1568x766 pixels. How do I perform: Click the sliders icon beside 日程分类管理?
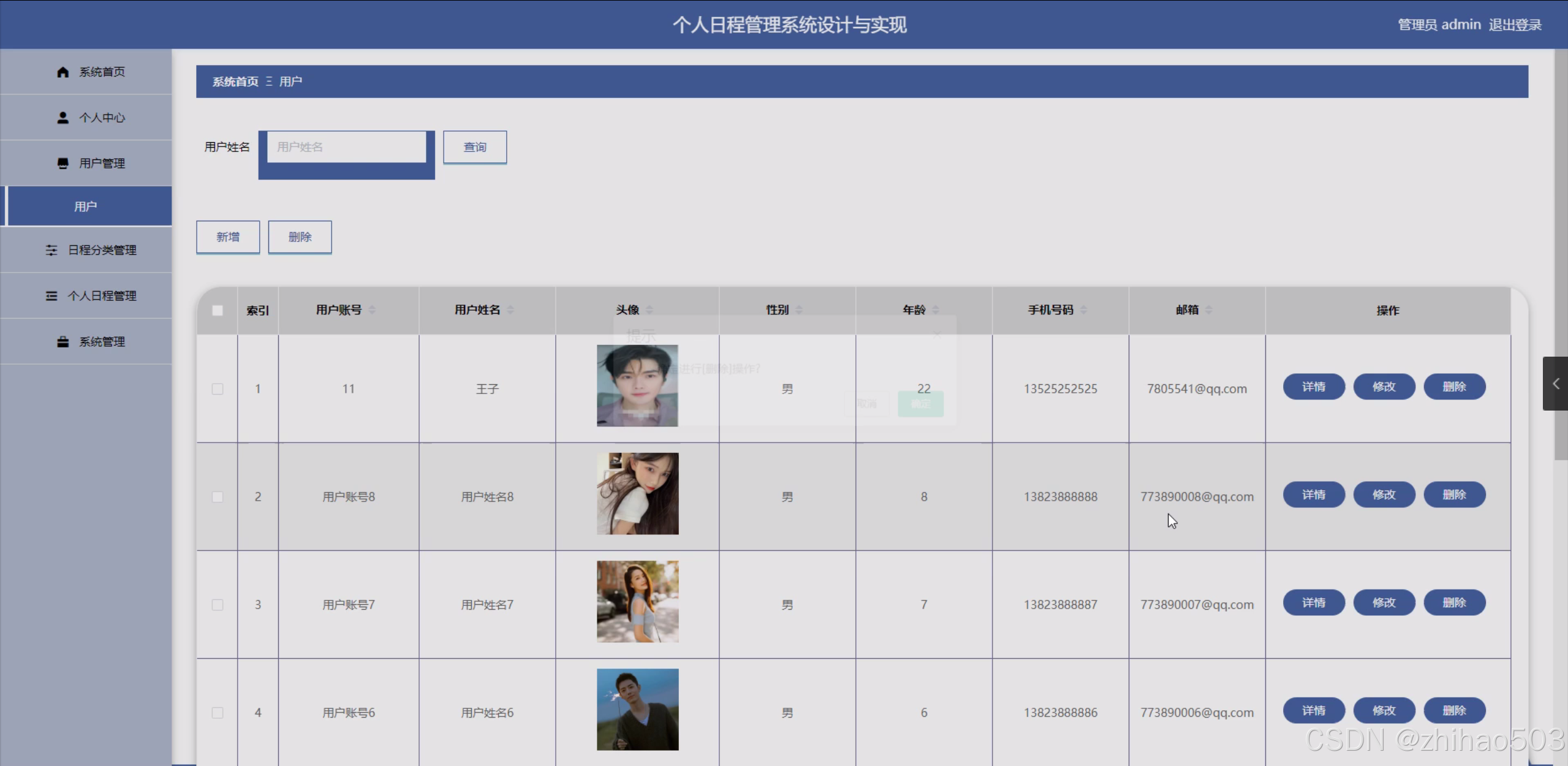(x=51, y=250)
